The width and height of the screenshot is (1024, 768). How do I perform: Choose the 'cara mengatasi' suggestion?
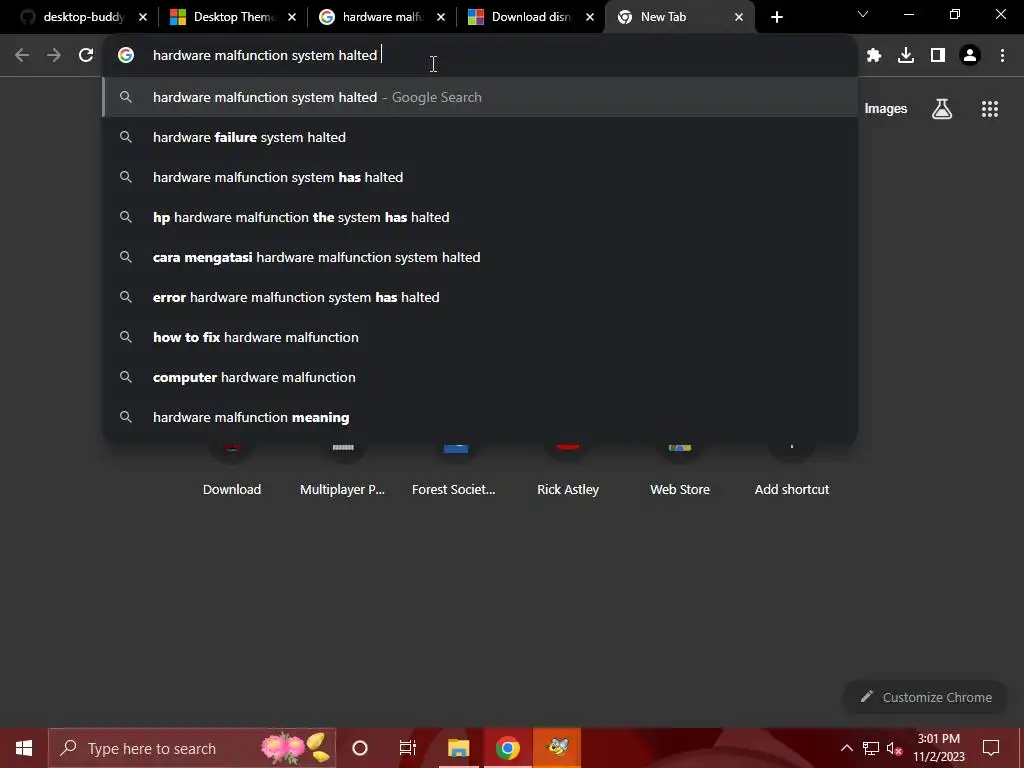[x=480, y=257]
